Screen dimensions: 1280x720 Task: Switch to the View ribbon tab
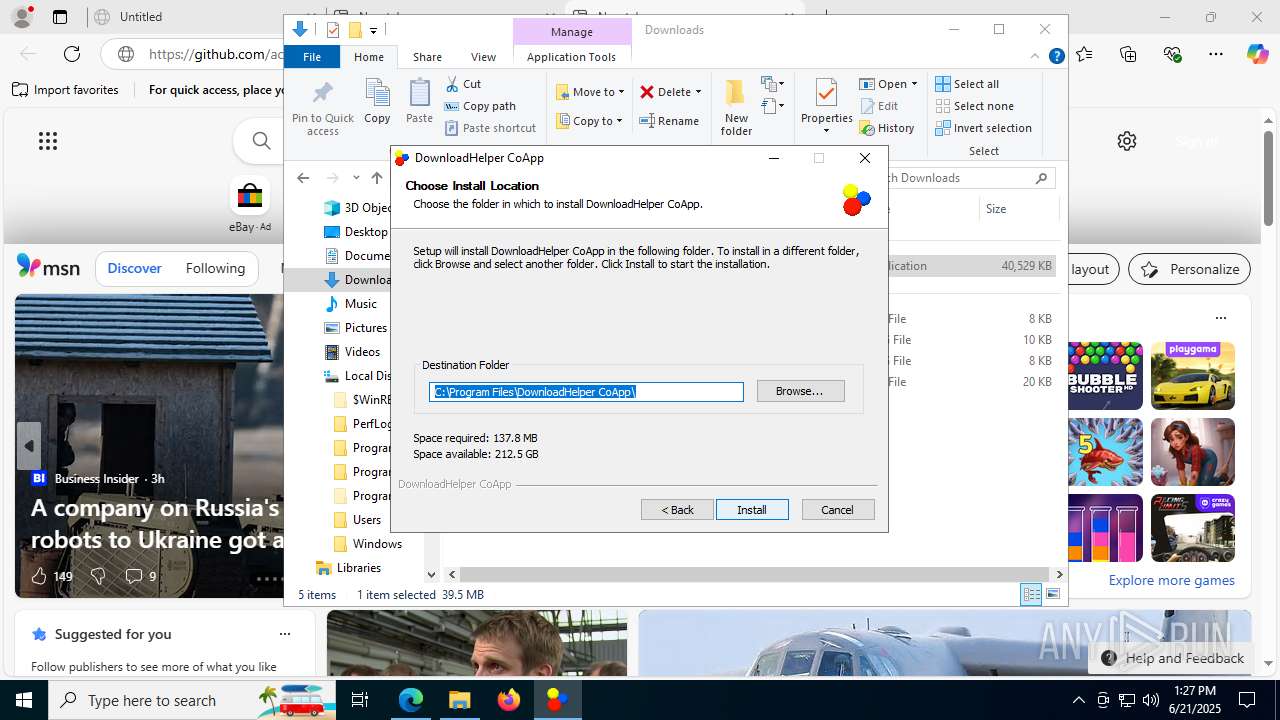point(483,57)
